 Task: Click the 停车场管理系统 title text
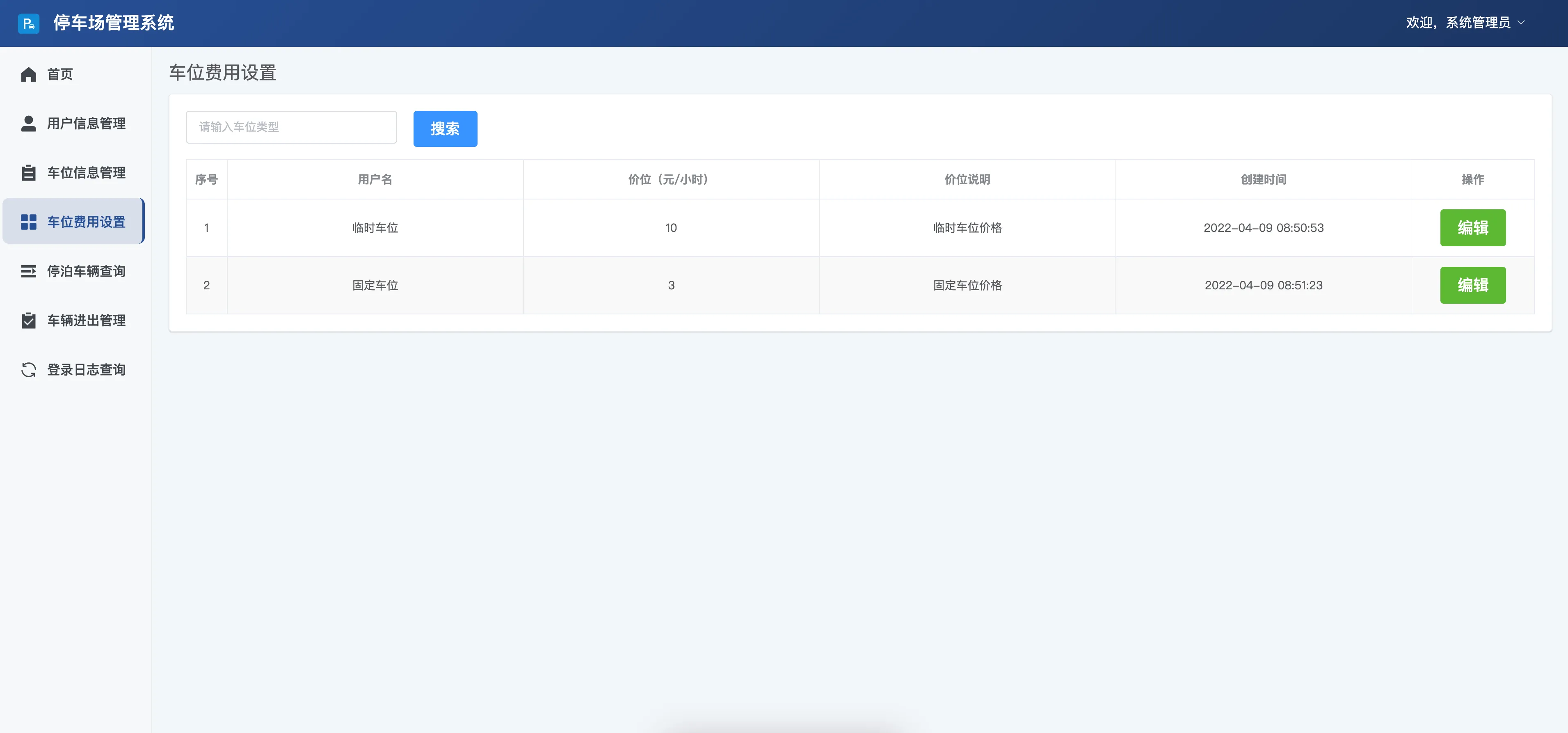[x=113, y=23]
